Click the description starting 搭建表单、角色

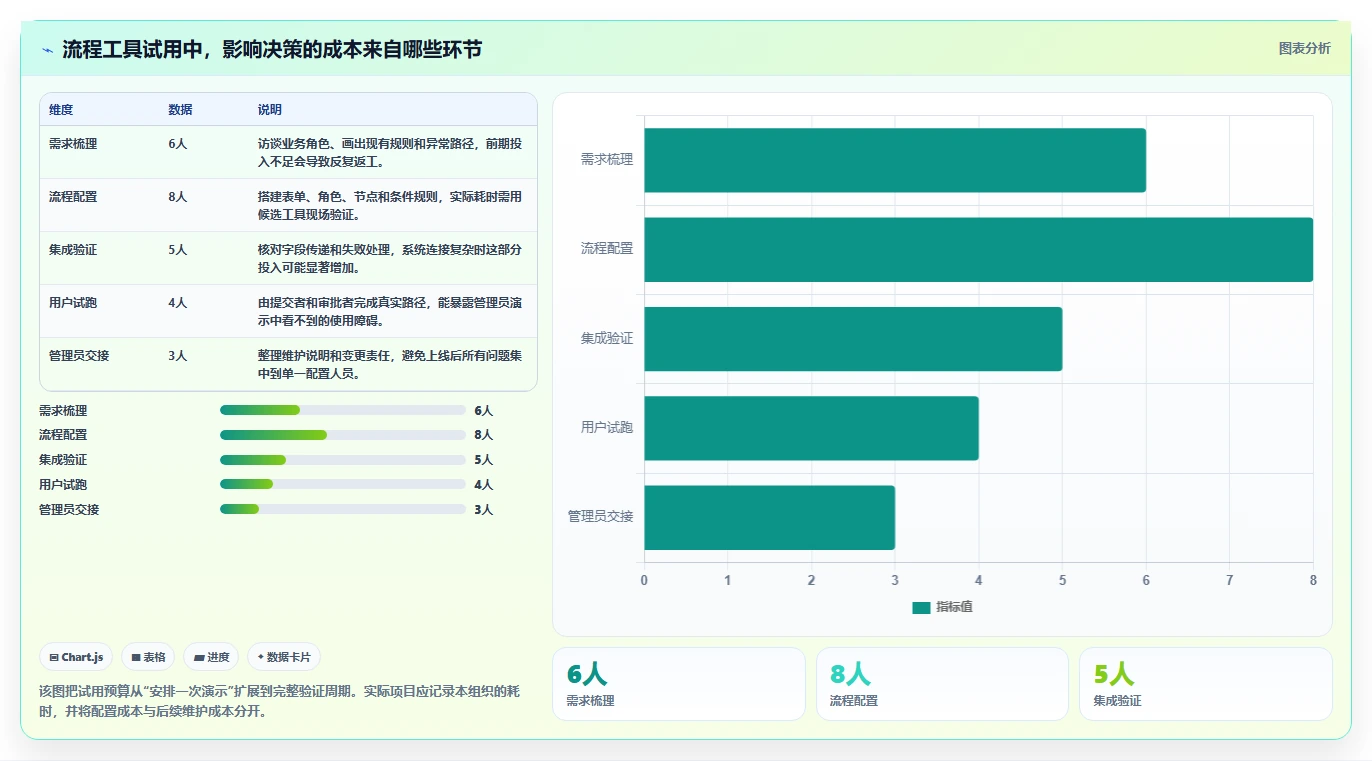coord(390,205)
